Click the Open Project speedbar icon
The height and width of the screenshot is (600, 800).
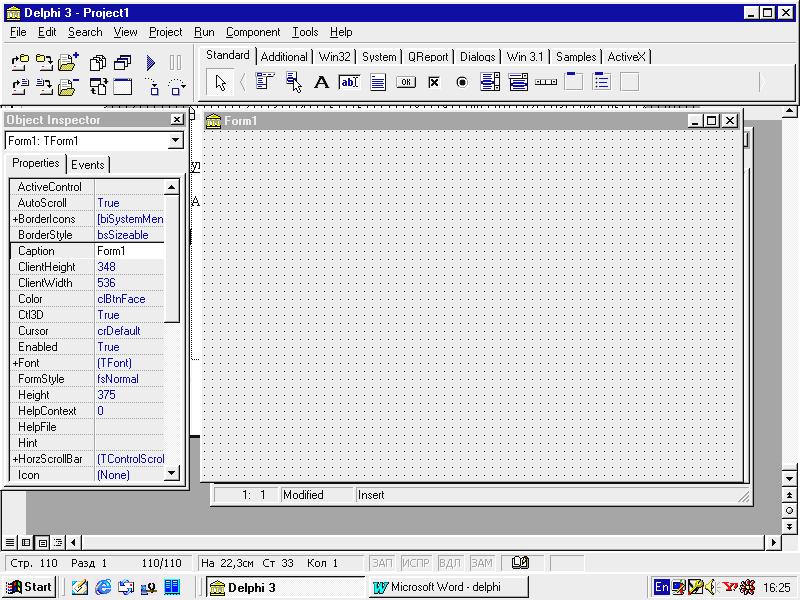[20, 62]
